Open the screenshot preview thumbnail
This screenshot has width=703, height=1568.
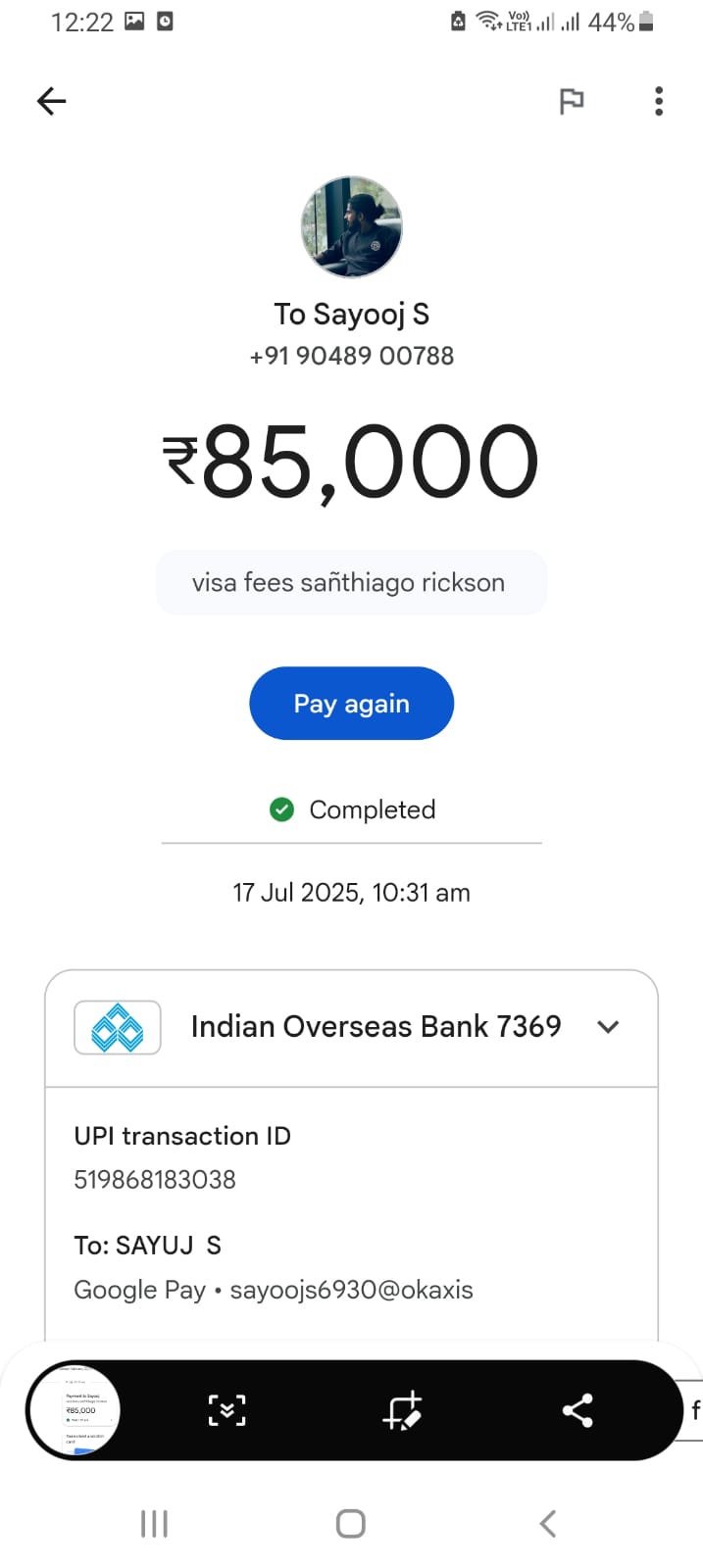coord(75,1410)
